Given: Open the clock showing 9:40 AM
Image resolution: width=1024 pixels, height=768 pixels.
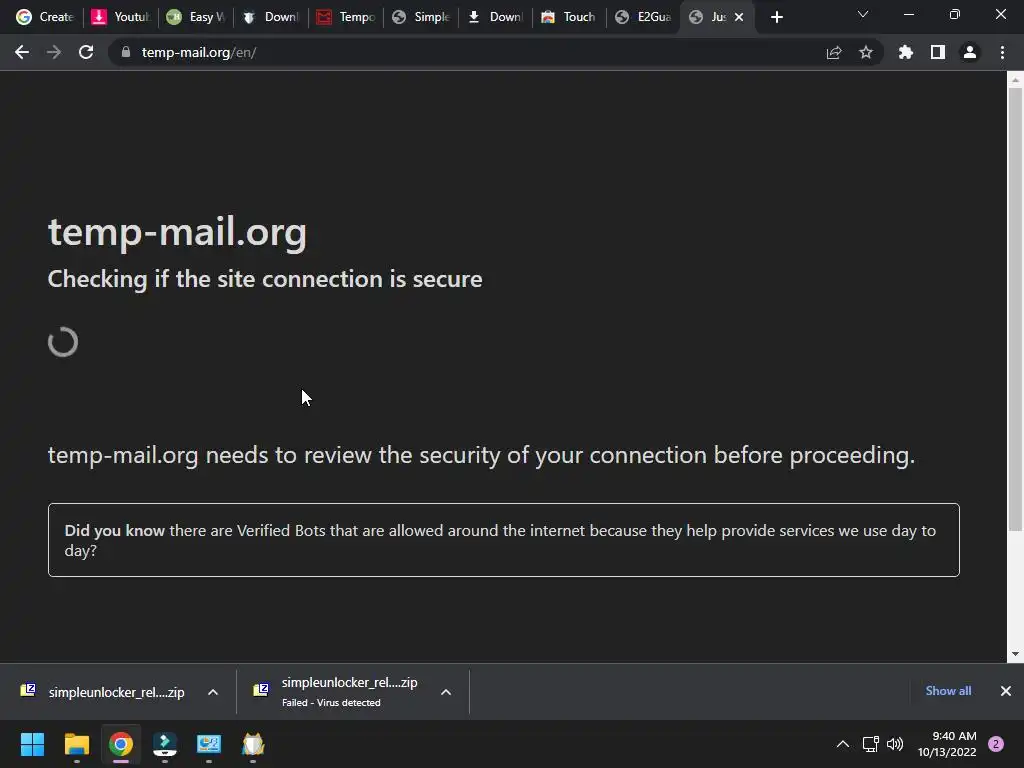Looking at the screenshot, I should click(x=947, y=744).
